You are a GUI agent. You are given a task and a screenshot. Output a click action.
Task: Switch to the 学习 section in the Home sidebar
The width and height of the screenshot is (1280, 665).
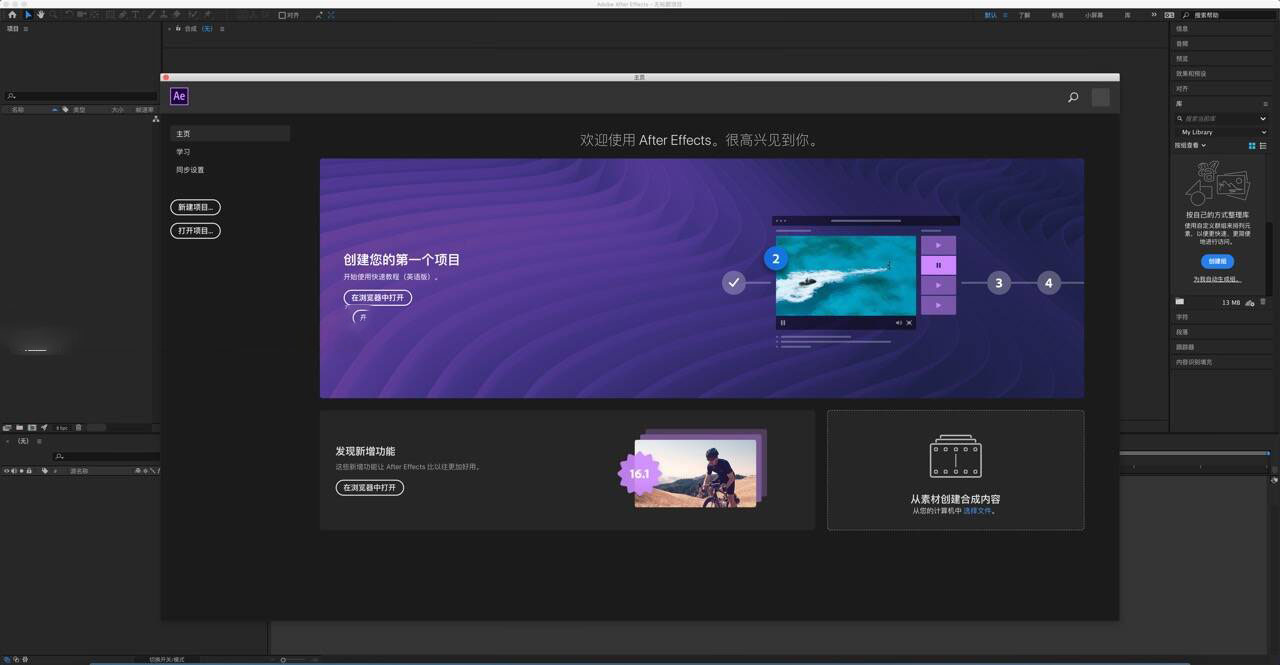(x=184, y=151)
